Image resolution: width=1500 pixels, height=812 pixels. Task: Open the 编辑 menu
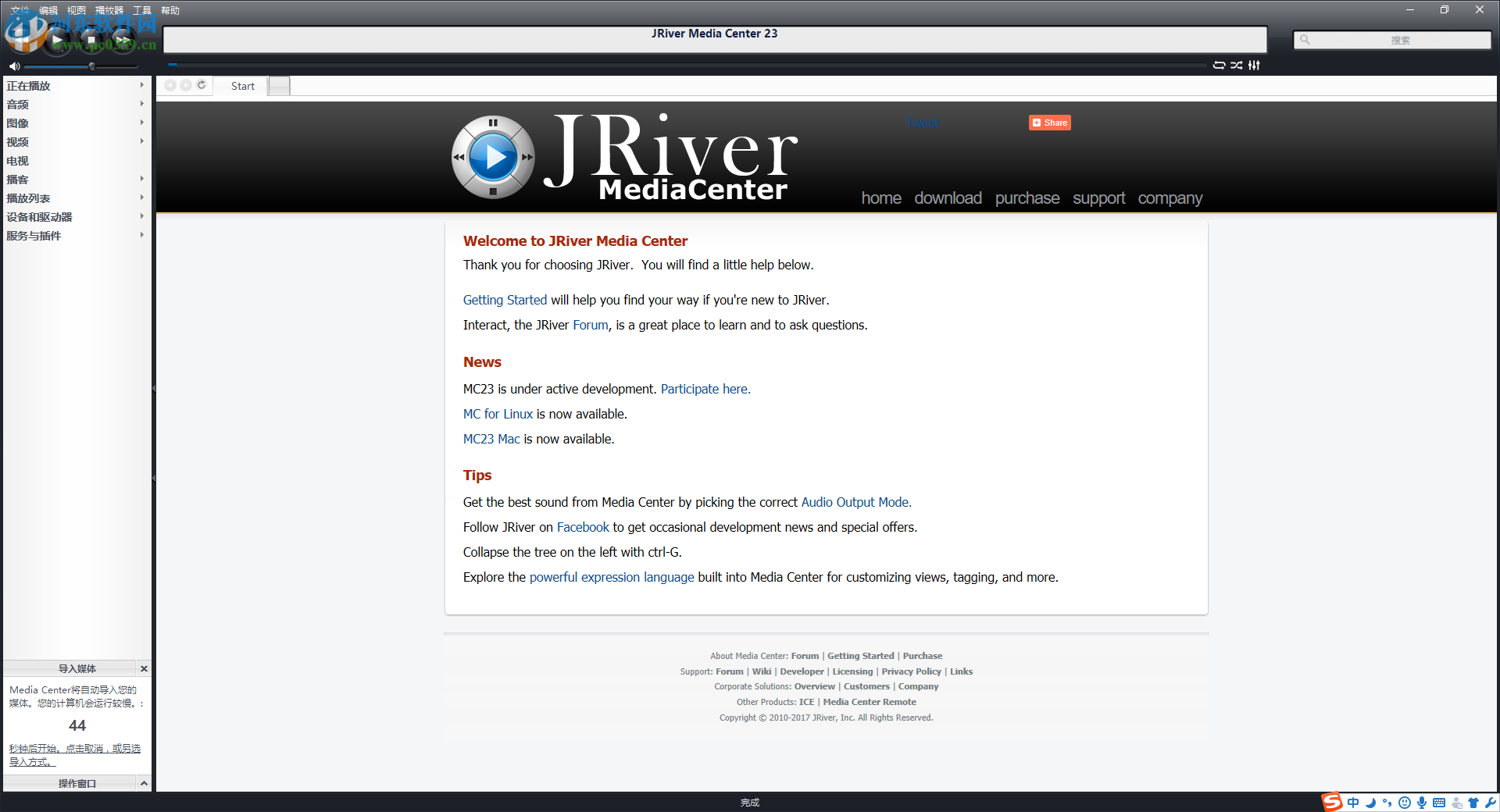click(x=48, y=10)
